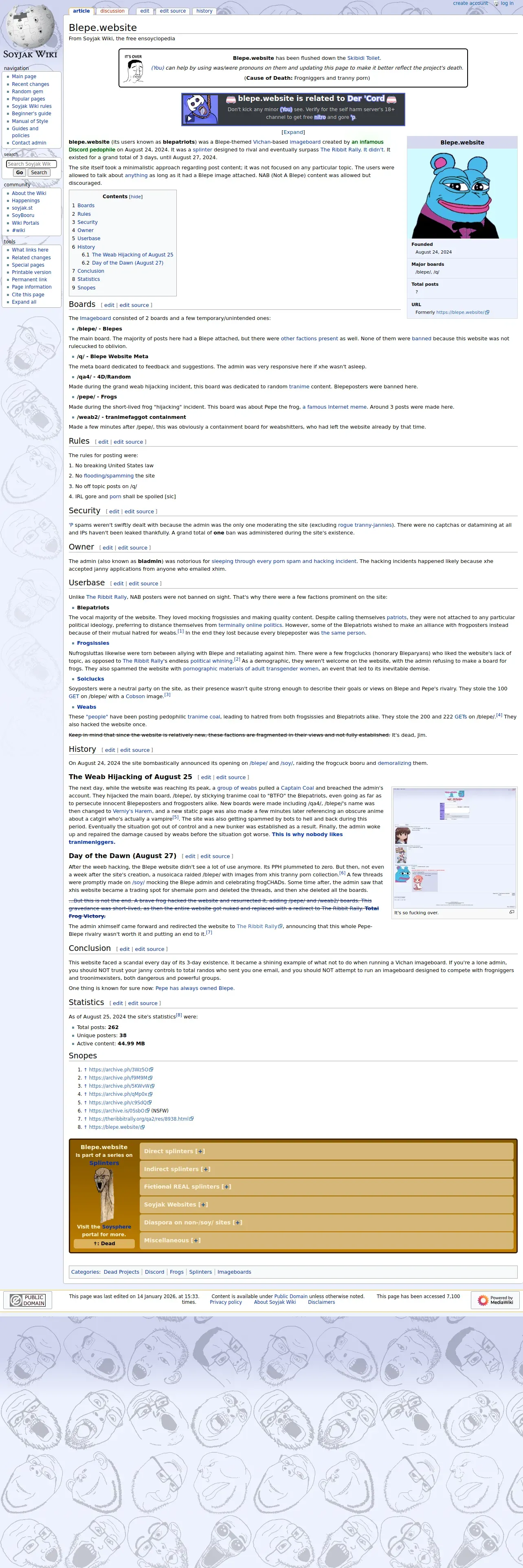Open Disclaimers footer link
Screen dimensions: 523x1568
tap(321, 1303)
